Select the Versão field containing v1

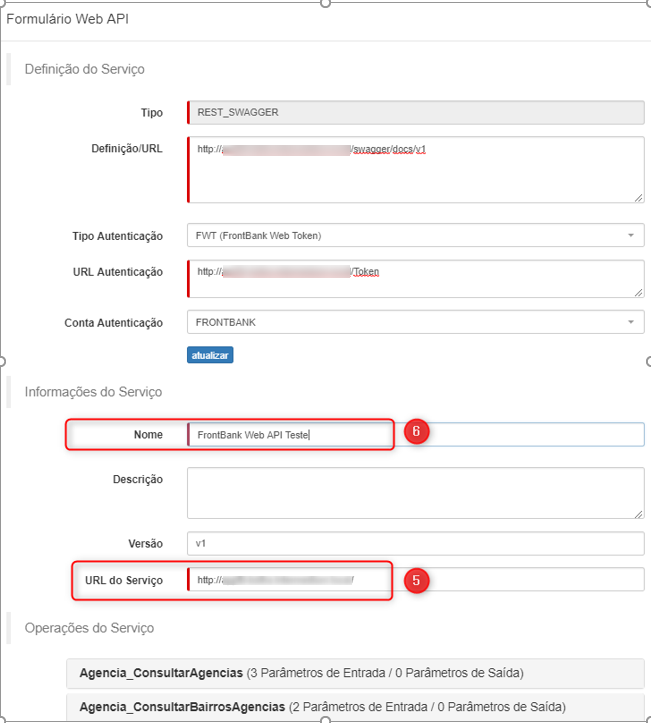click(x=415, y=543)
